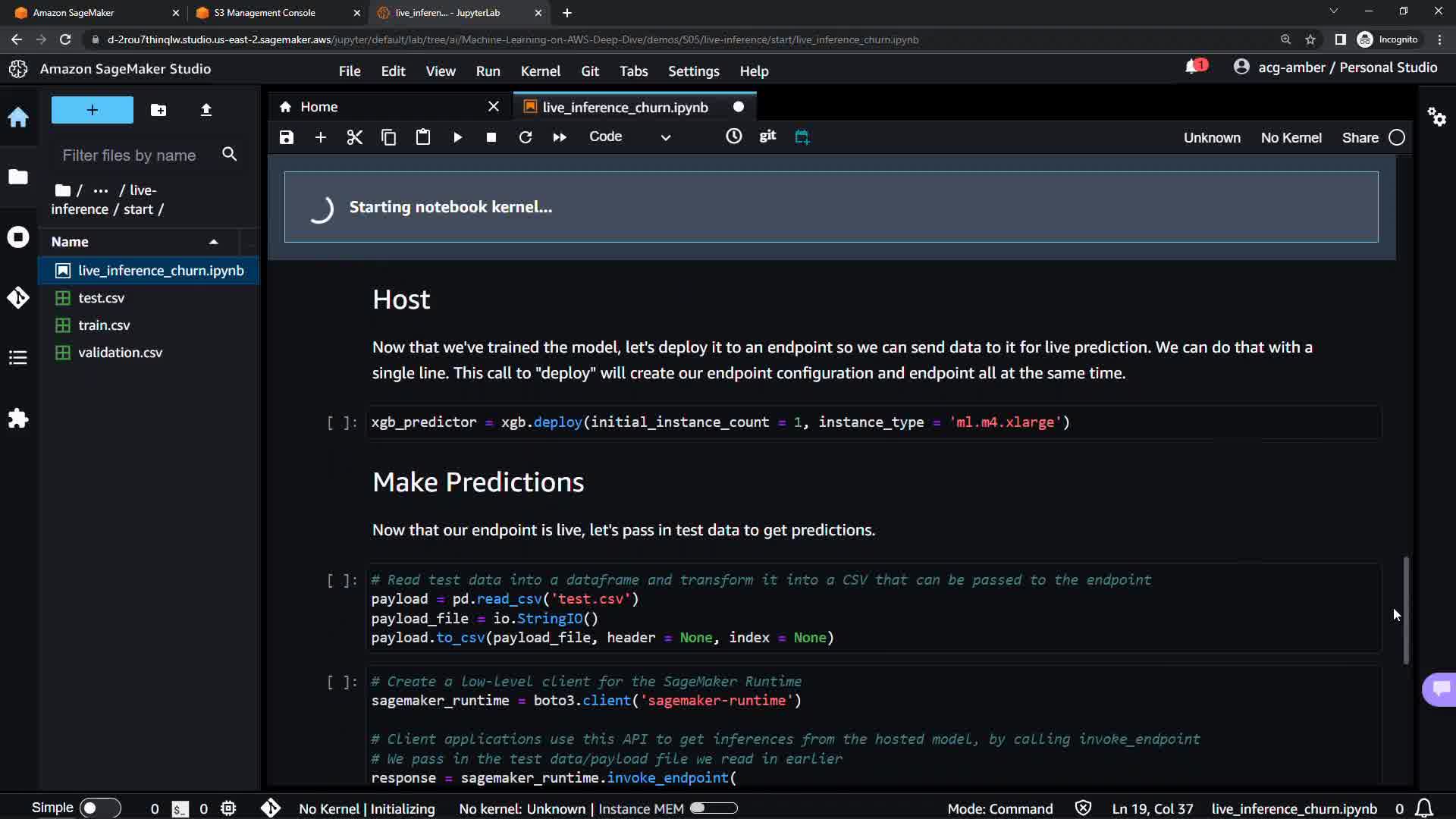Open test.csv in file browser
Viewport: 1456px width, 819px height.
pos(101,298)
